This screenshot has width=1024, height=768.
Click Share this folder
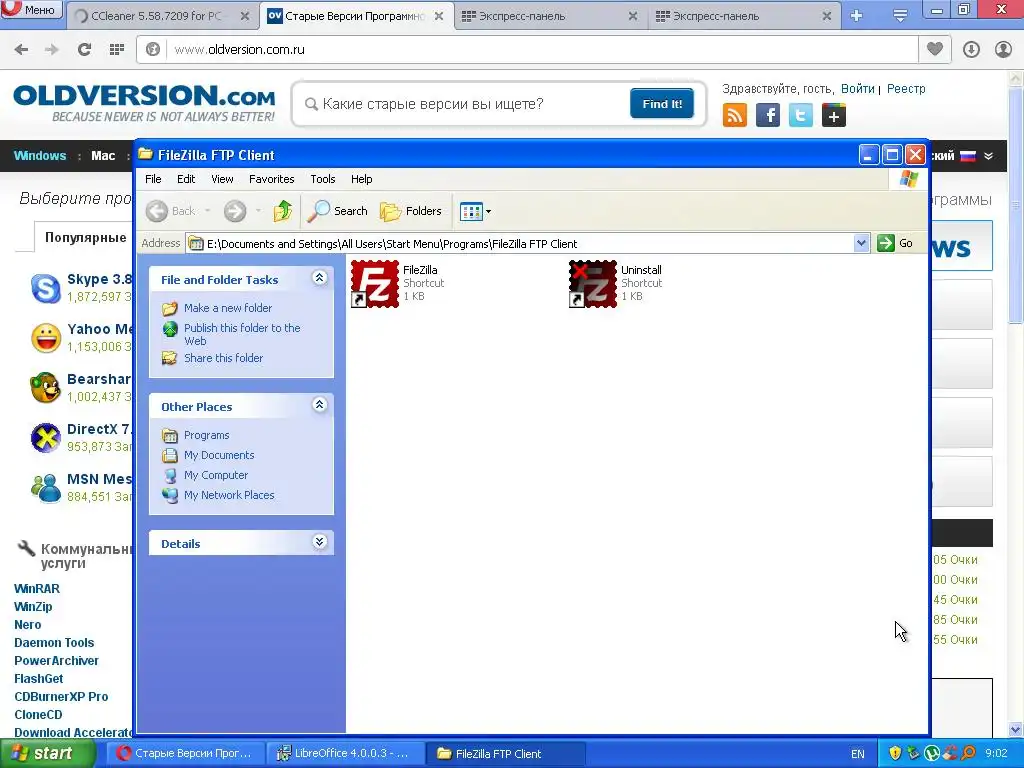(x=223, y=358)
